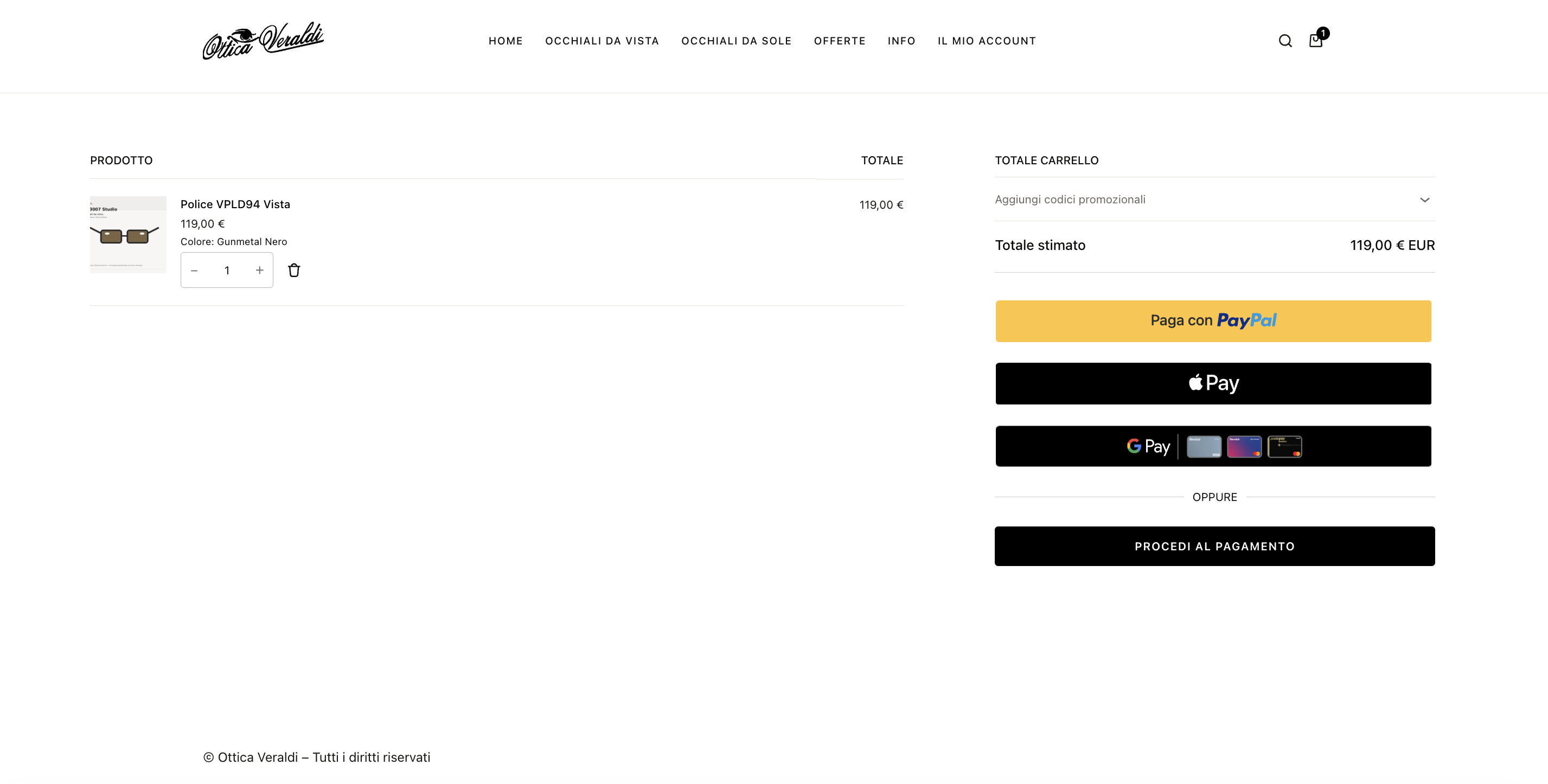
Task: Decrease quantity with the minus button
Action: click(x=194, y=271)
